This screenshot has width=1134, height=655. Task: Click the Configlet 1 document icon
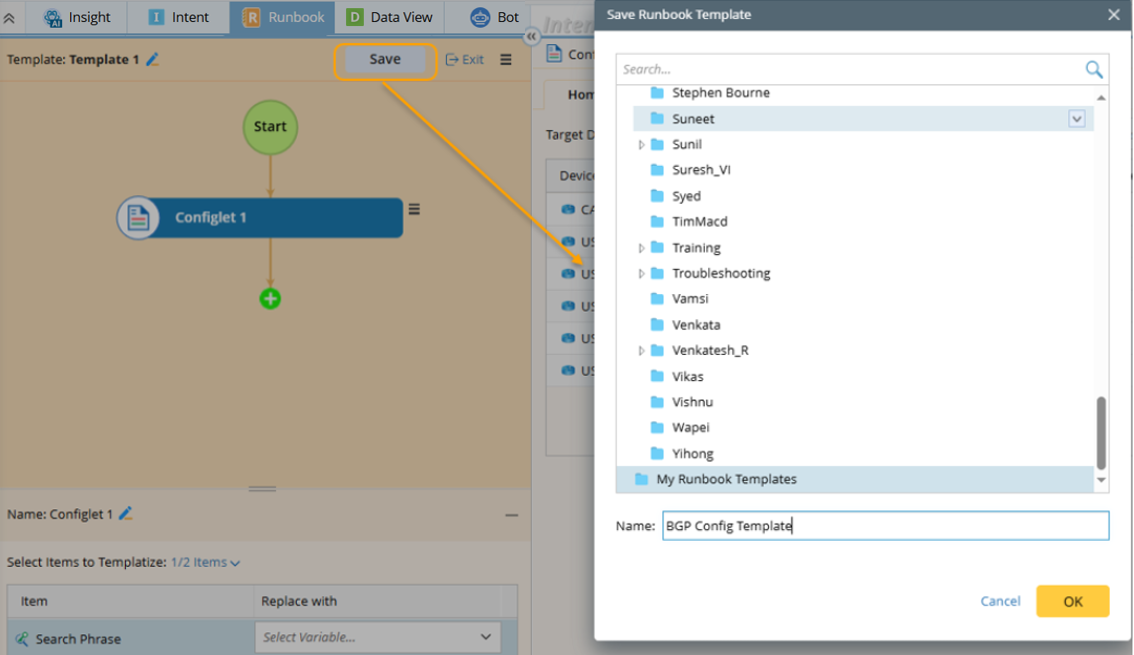(138, 217)
